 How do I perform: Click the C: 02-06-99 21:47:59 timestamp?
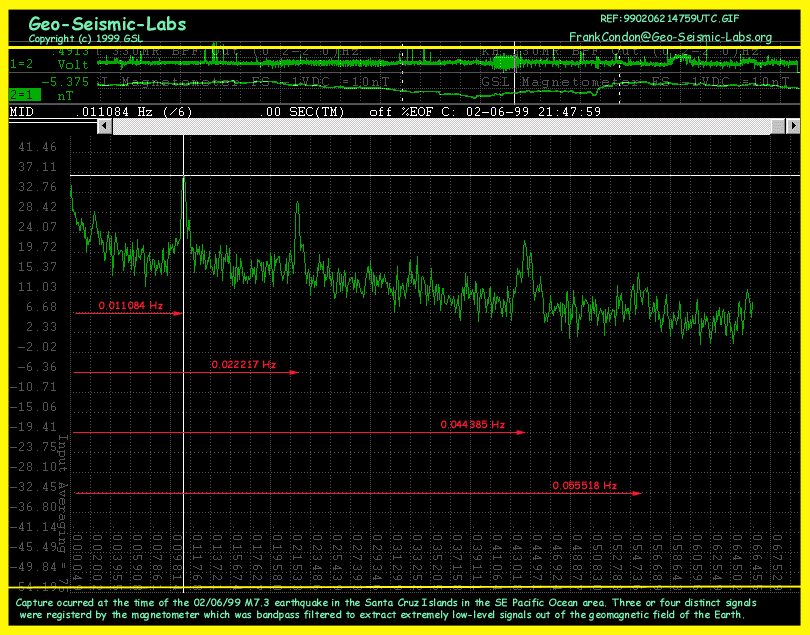pos(521,112)
